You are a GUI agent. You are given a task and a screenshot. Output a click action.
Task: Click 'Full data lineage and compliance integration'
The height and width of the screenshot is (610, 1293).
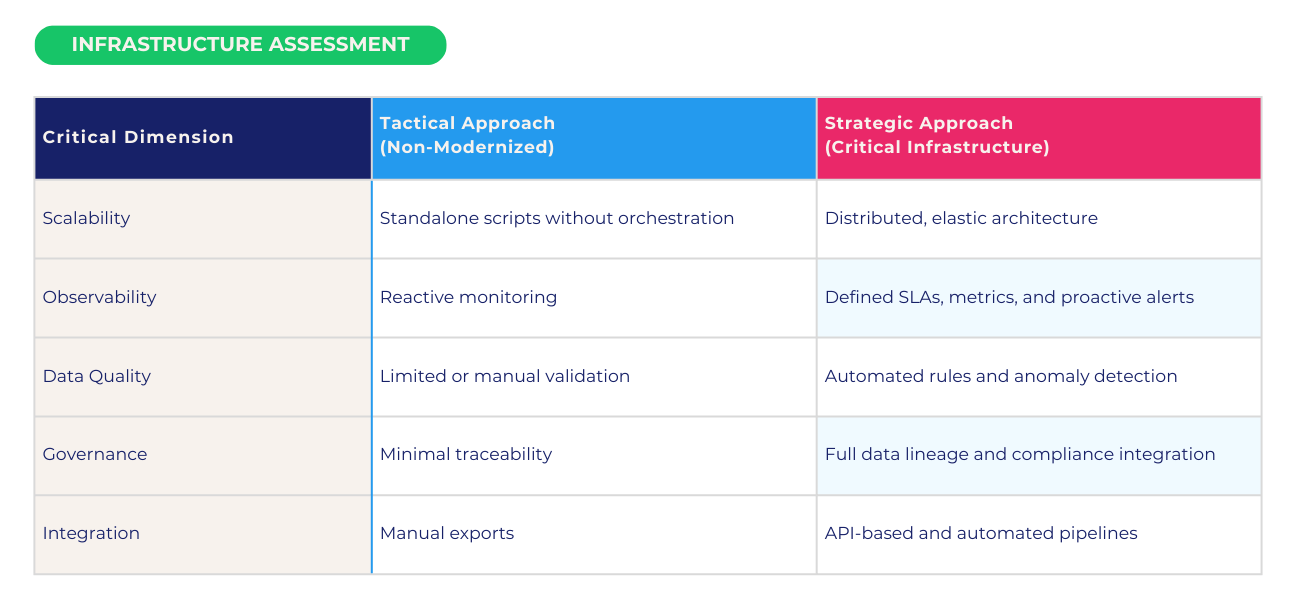[1020, 454]
